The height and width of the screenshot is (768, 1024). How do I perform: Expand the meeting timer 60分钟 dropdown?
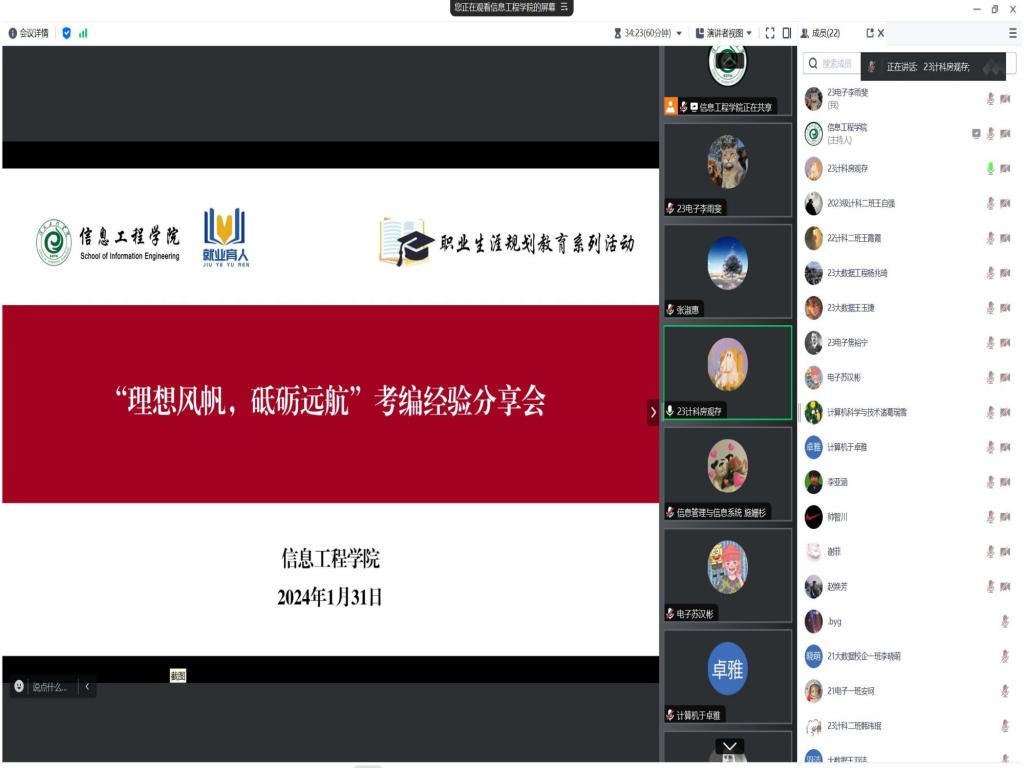tap(679, 33)
